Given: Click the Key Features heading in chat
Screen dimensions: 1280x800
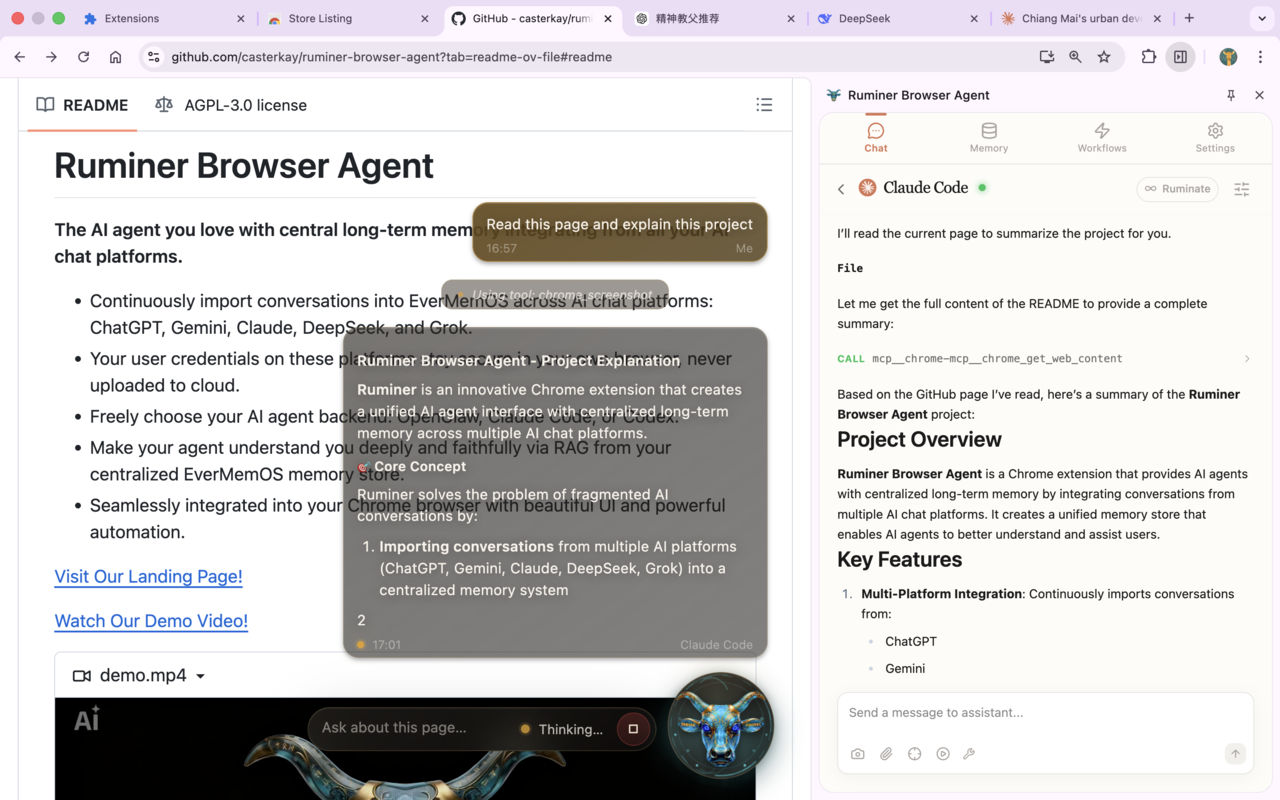Looking at the screenshot, I should click(x=899, y=560).
